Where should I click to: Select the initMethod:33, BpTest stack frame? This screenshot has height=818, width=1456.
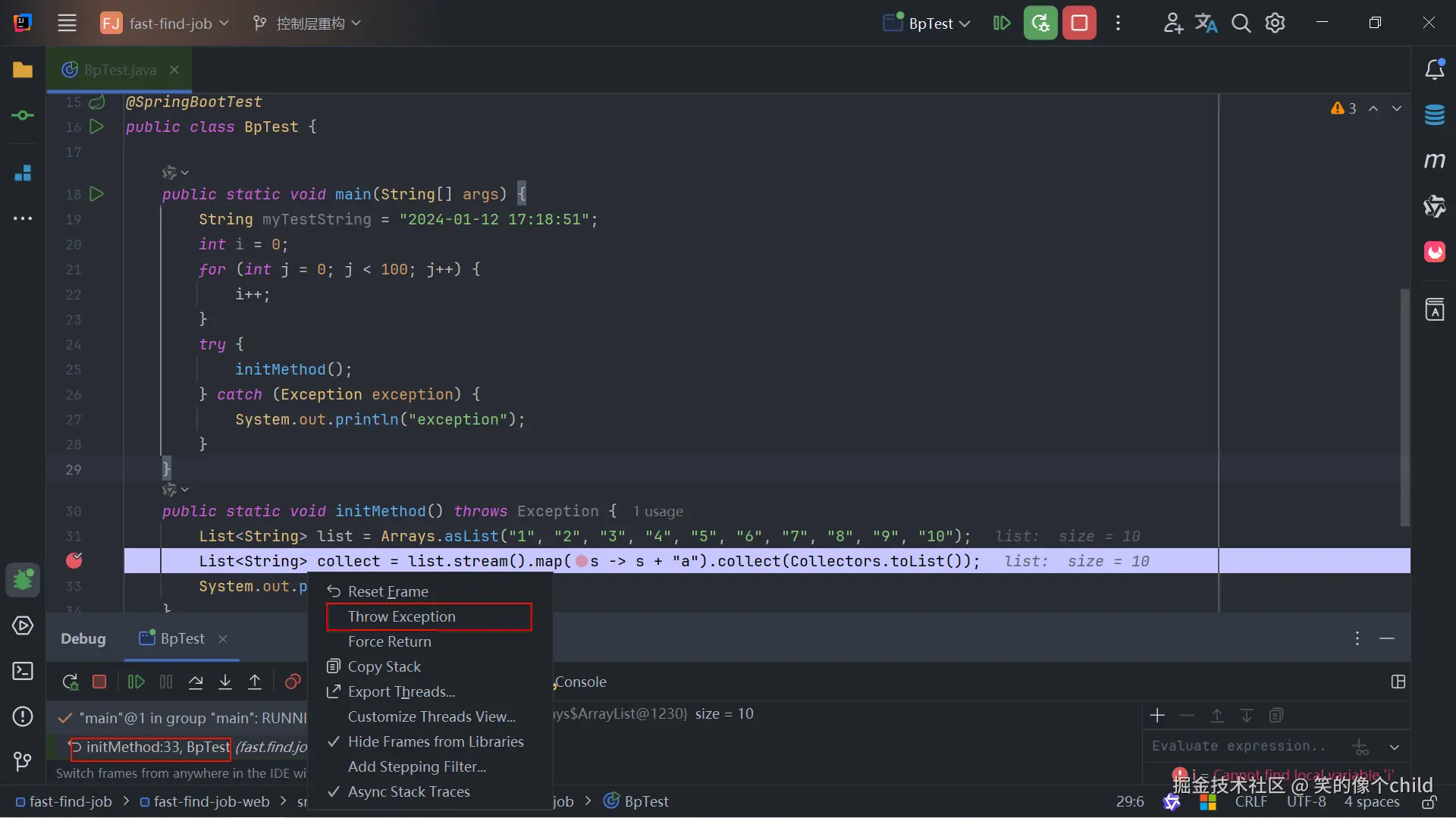[158, 747]
